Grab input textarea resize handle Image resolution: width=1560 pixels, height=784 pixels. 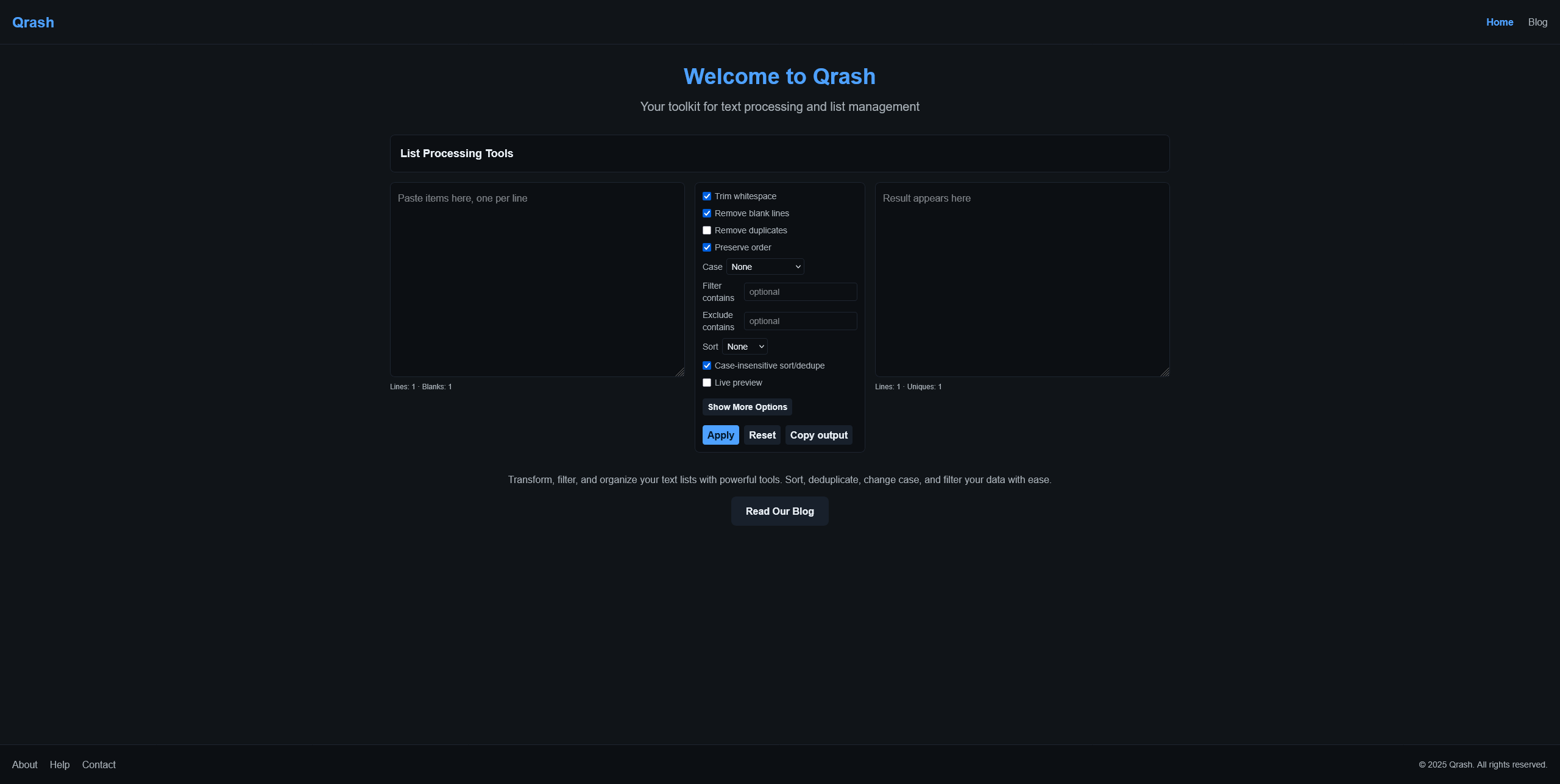[680, 372]
